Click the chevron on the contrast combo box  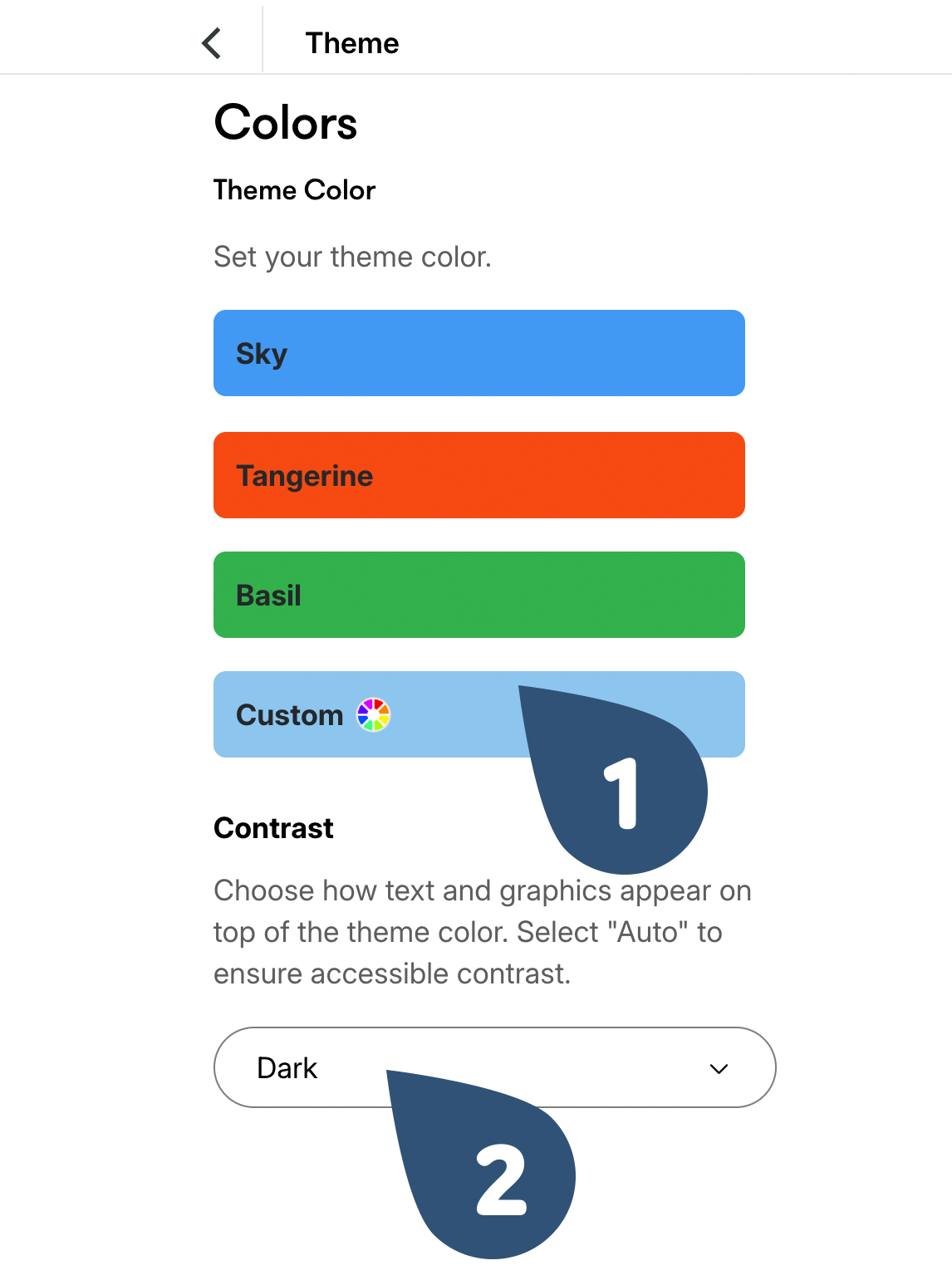(x=719, y=1068)
